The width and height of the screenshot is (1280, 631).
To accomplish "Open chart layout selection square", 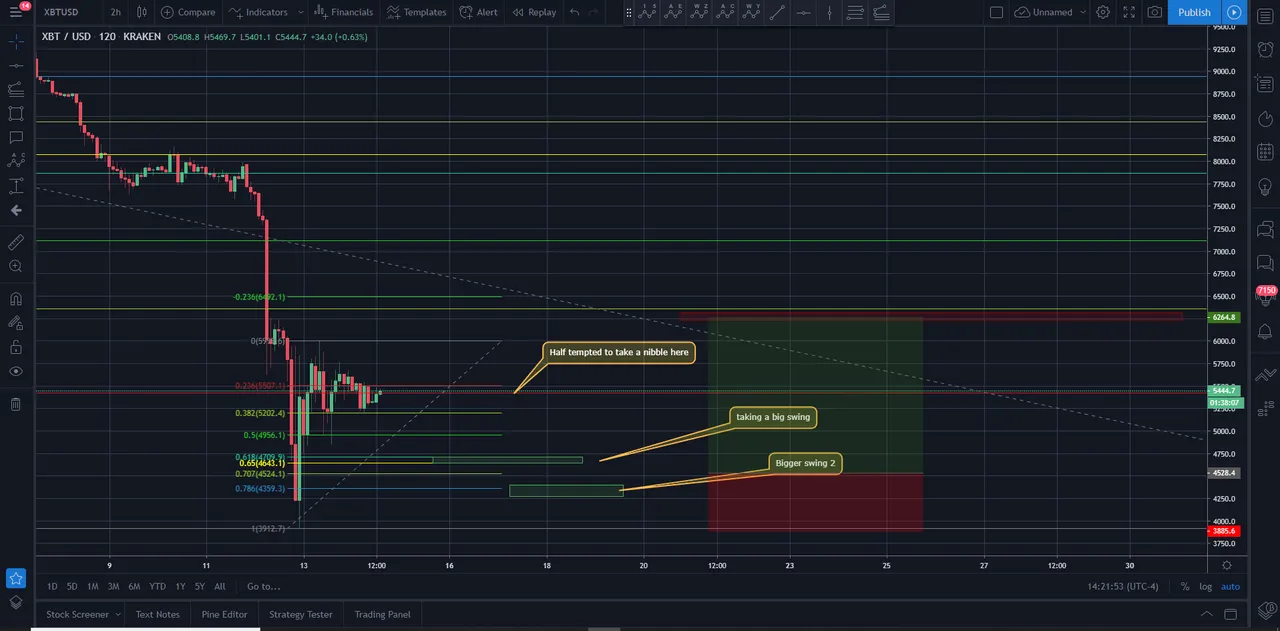I will [996, 12].
